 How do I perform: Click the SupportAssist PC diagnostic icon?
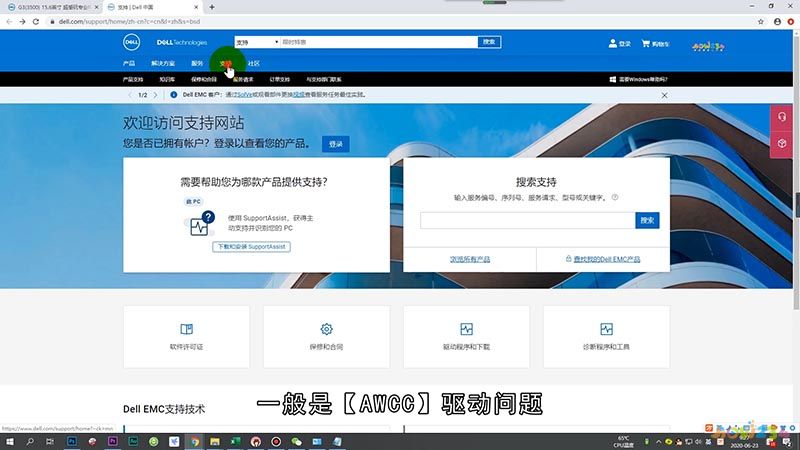pos(200,223)
